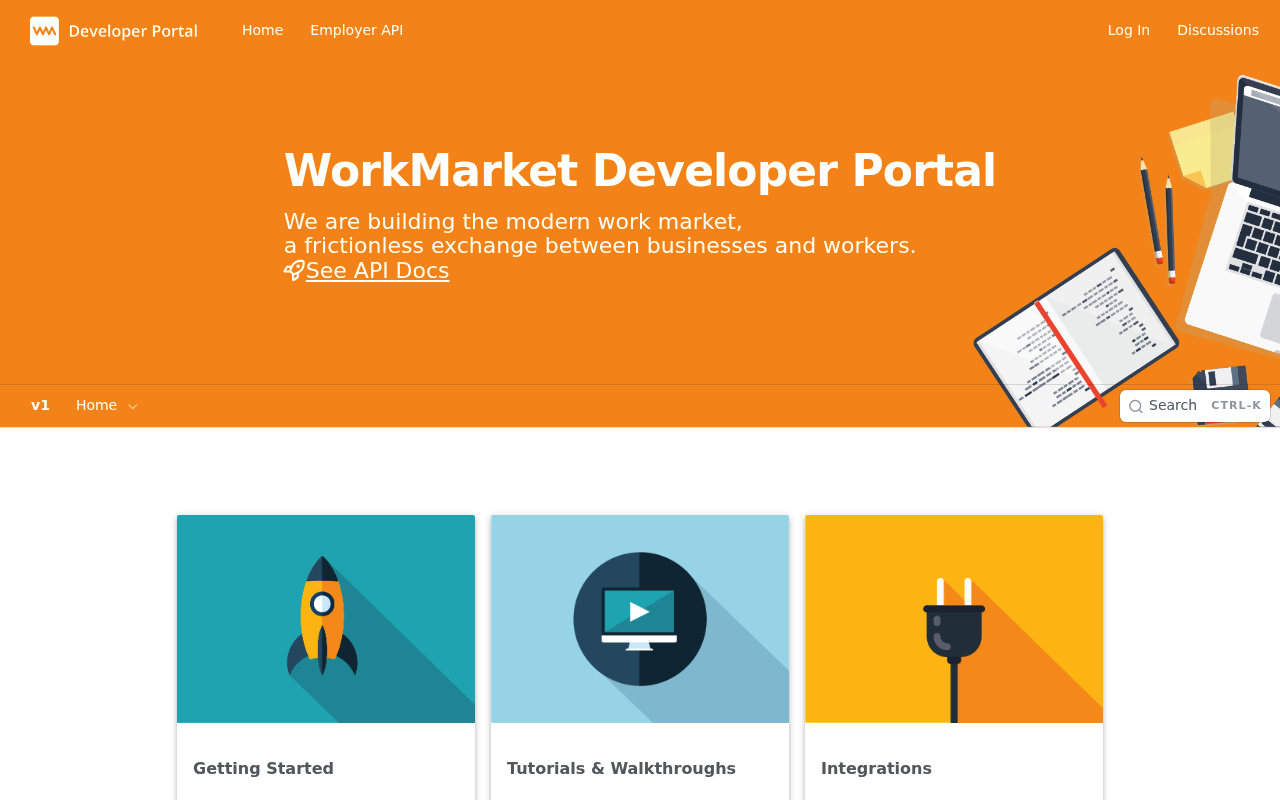
Task: Click the WorkMarket Developer Portal heading
Action: [640, 170]
